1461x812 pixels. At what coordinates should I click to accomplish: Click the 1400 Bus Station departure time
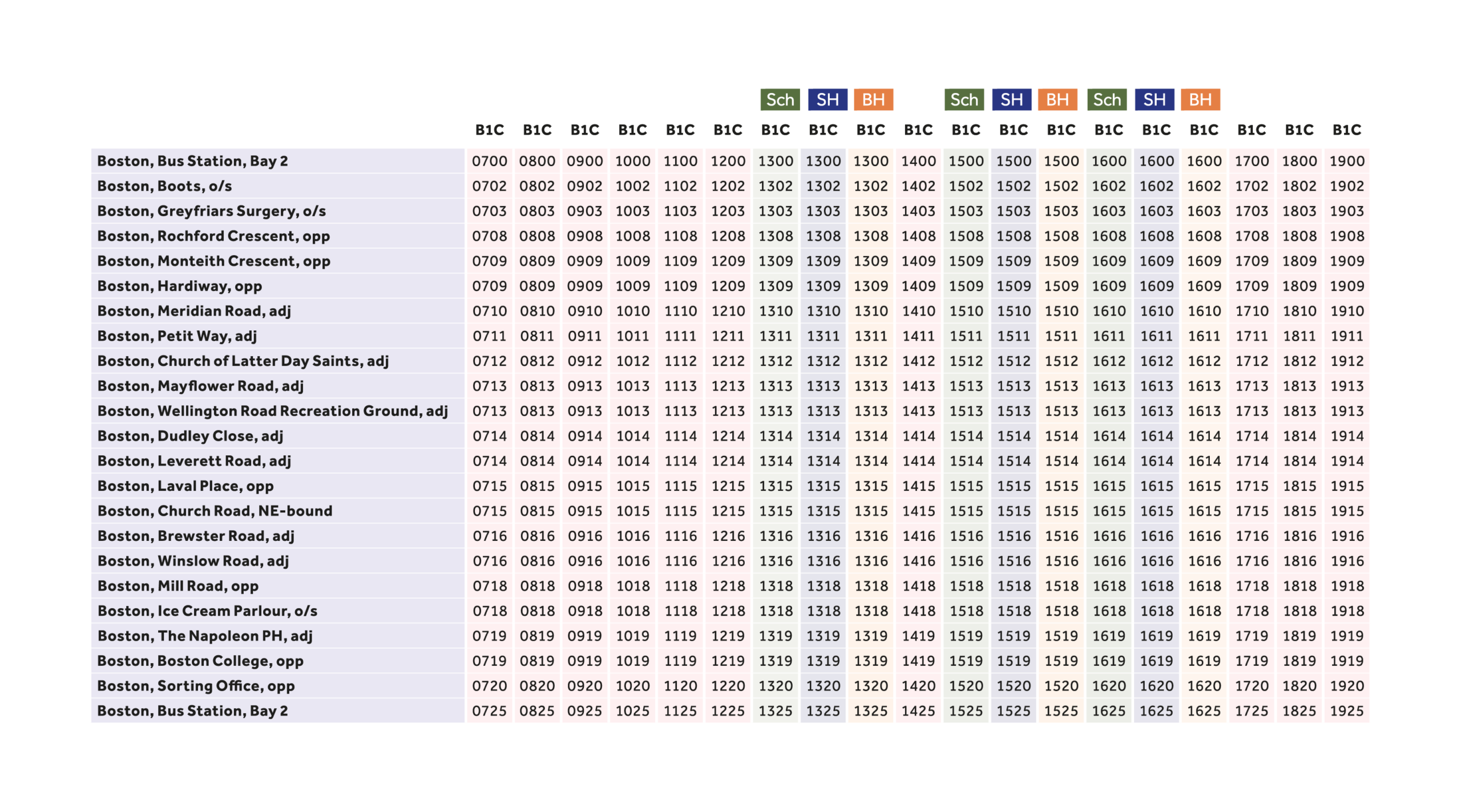(918, 161)
